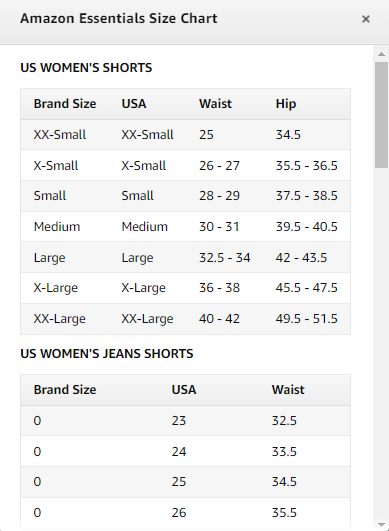Click the Large waist value 32.5 - 34

point(224,258)
